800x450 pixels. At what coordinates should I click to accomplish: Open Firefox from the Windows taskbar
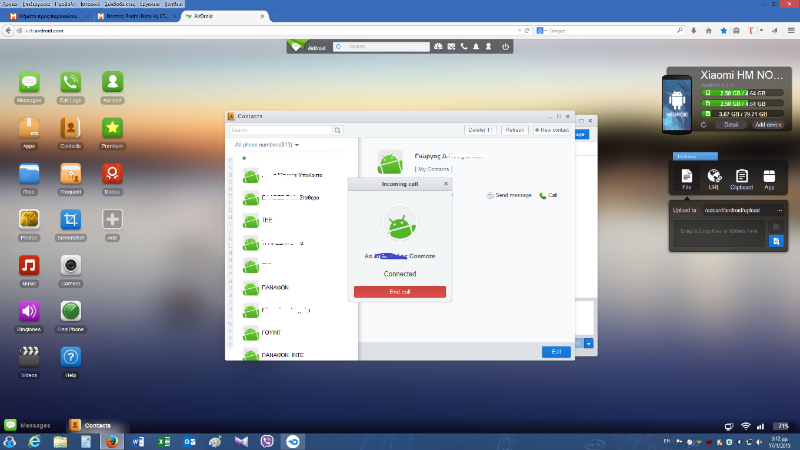112,441
